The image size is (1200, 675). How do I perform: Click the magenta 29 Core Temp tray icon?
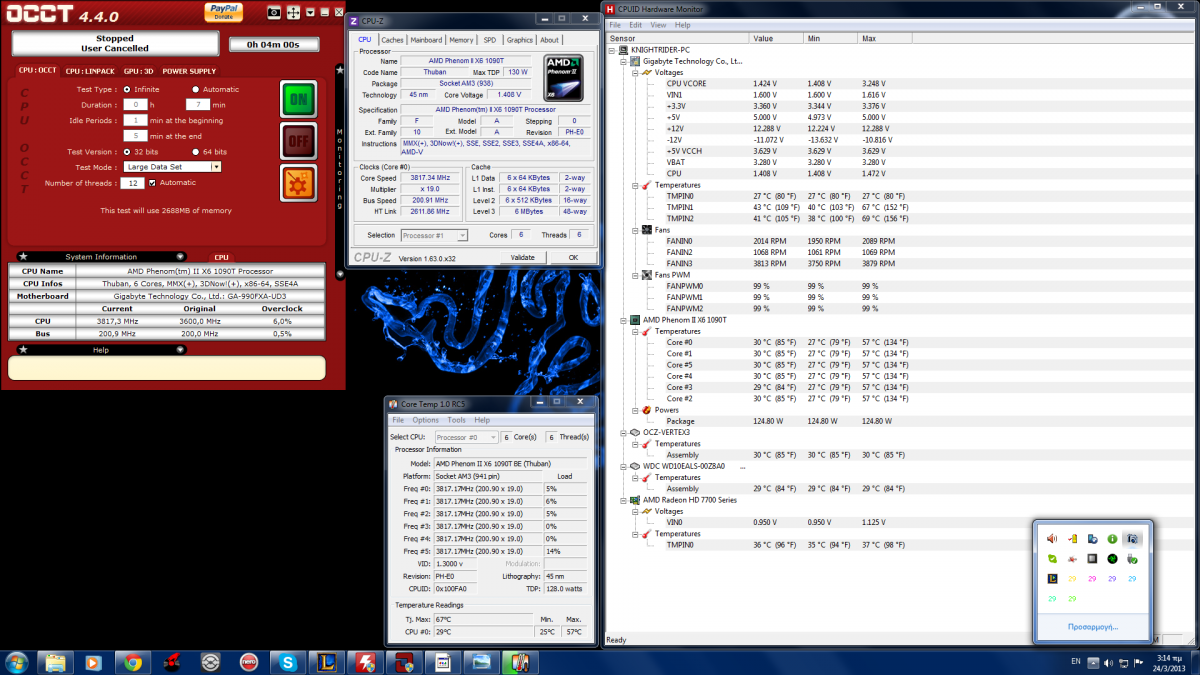click(1092, 578)
